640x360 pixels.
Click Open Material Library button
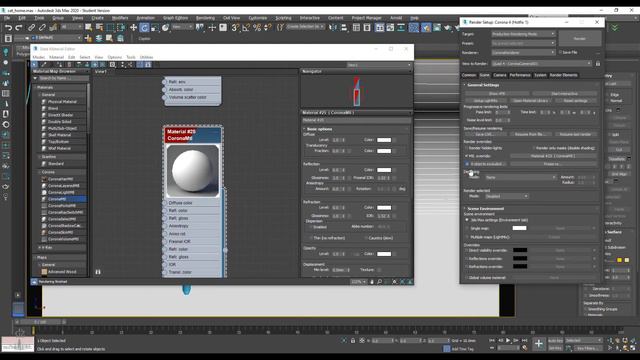click(530, 100)
